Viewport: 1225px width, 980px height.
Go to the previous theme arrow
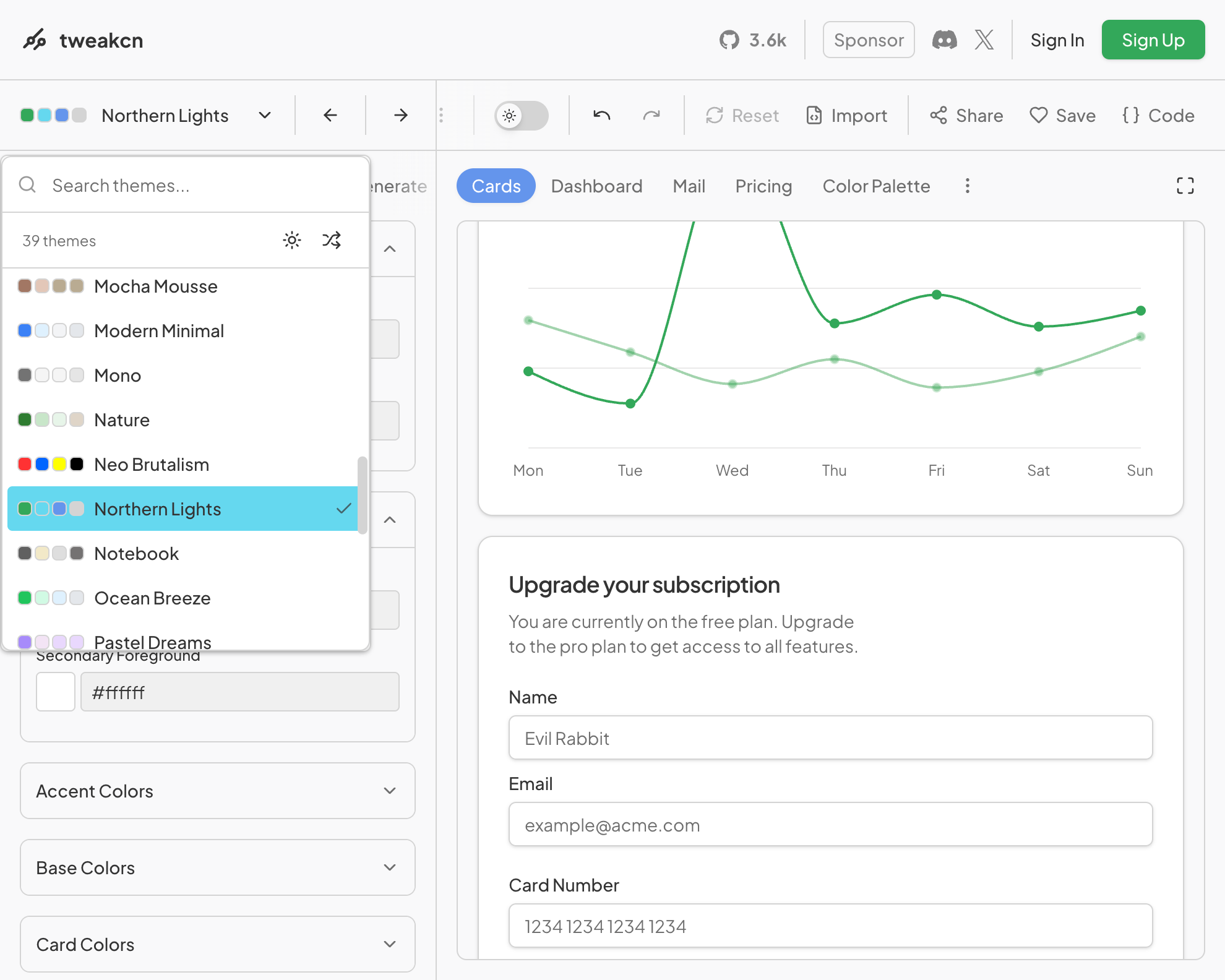(330, 115)
